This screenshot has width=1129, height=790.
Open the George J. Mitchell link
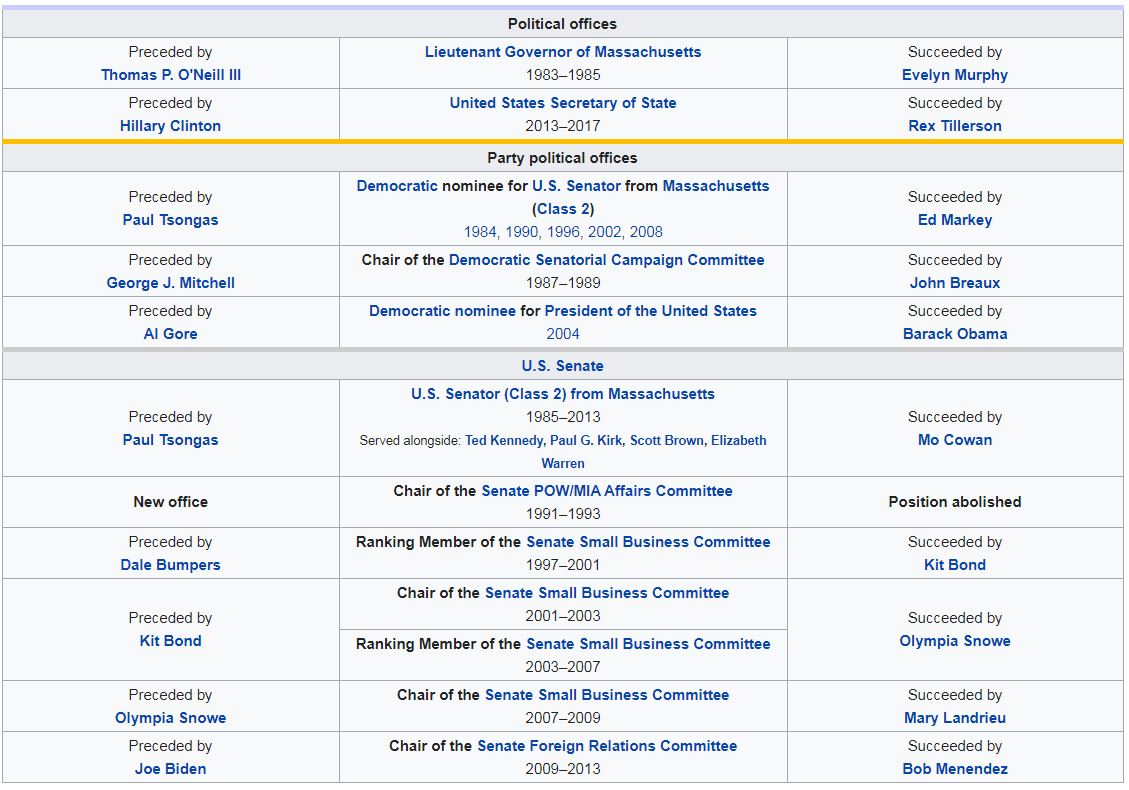[x=171, y=283]
